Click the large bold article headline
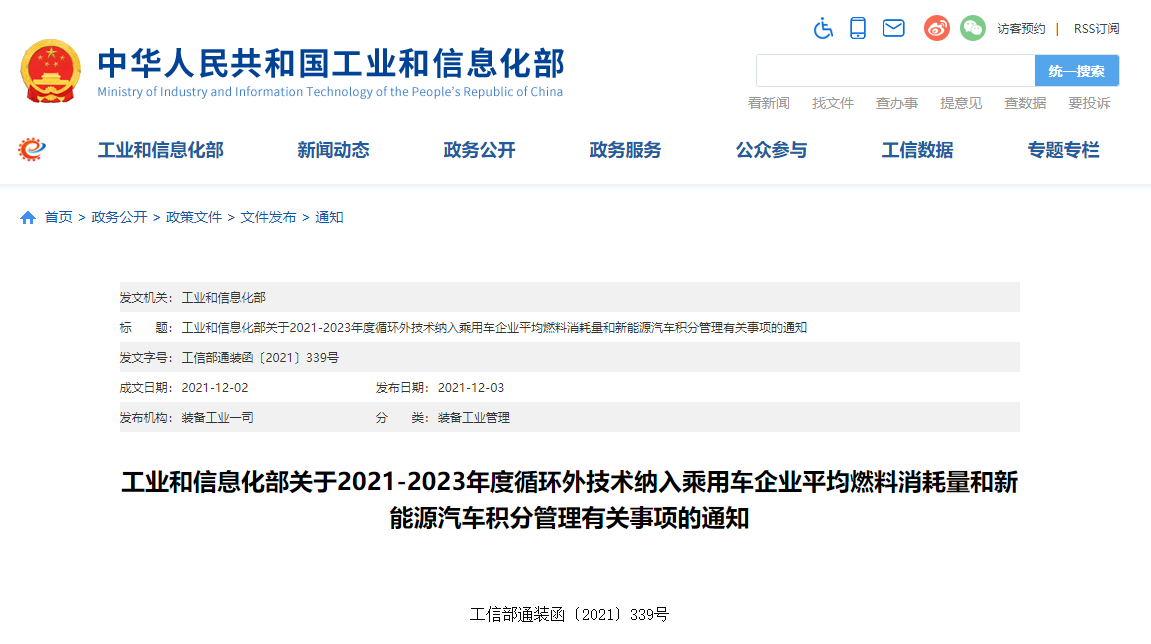 click(570, 500)
